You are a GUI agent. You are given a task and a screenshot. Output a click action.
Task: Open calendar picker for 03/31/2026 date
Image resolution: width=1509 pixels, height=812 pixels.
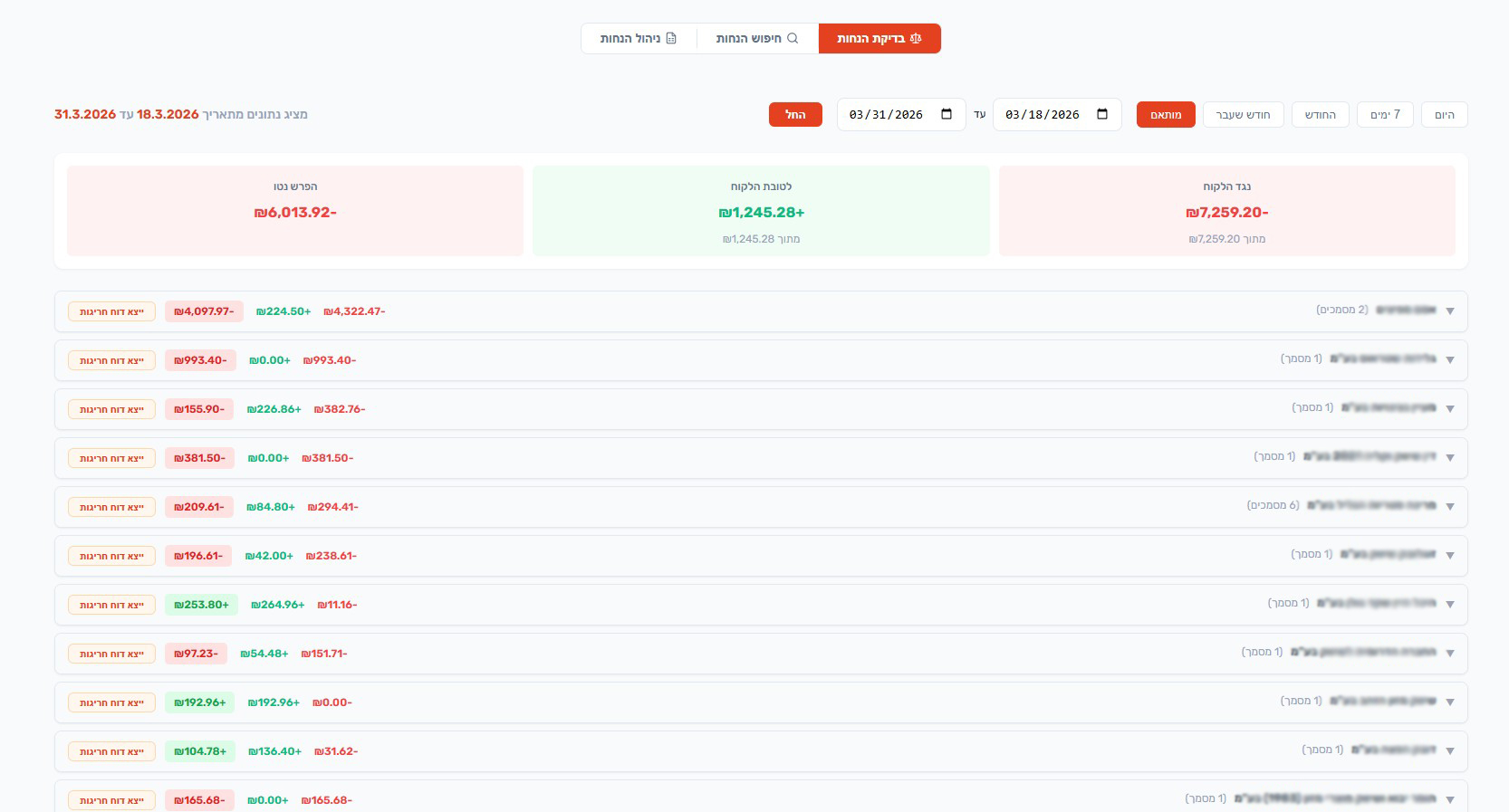pyautogui.click(x=947, y=114)
